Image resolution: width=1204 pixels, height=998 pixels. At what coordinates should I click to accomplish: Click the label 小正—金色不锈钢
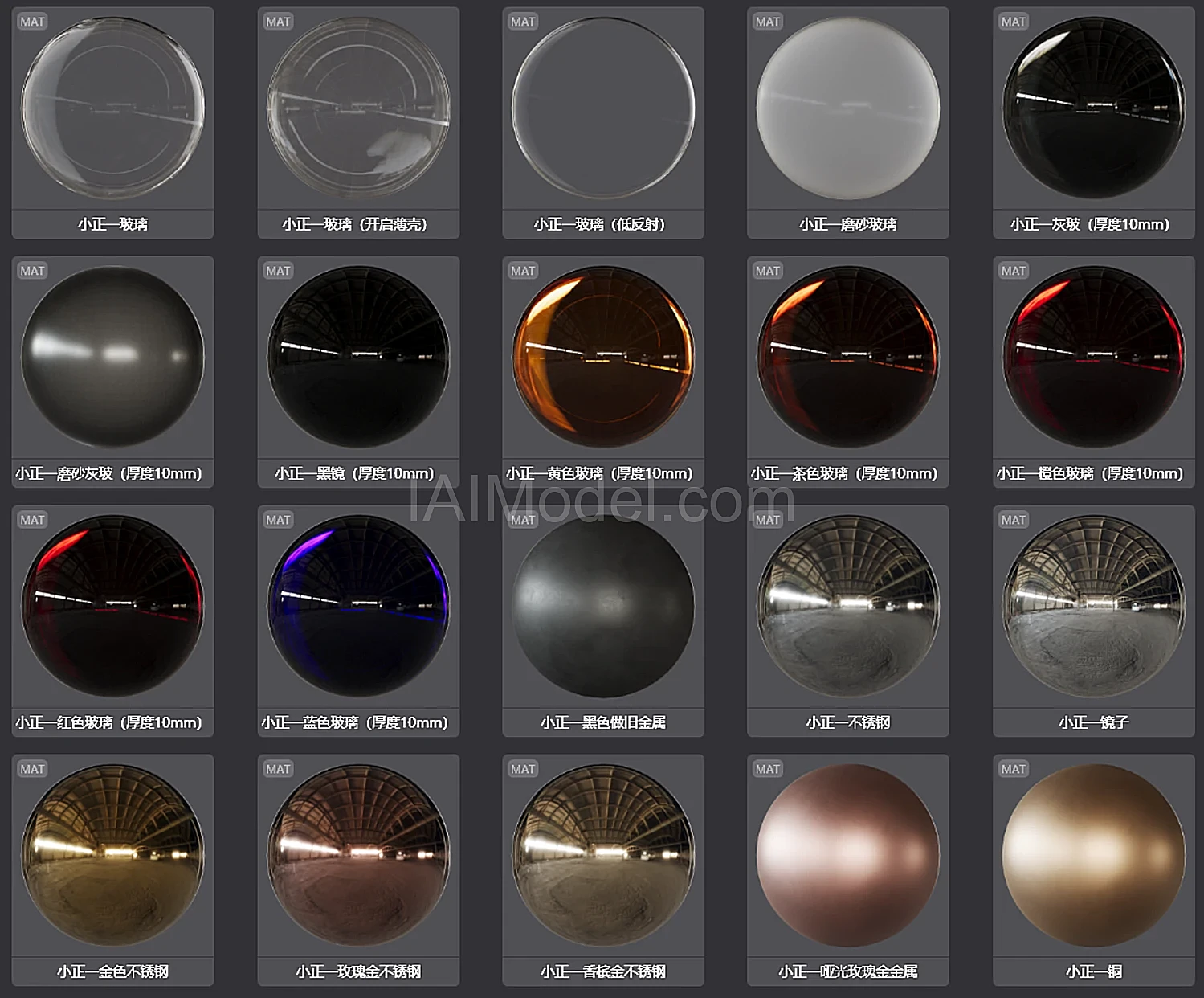tap(112, 971)
